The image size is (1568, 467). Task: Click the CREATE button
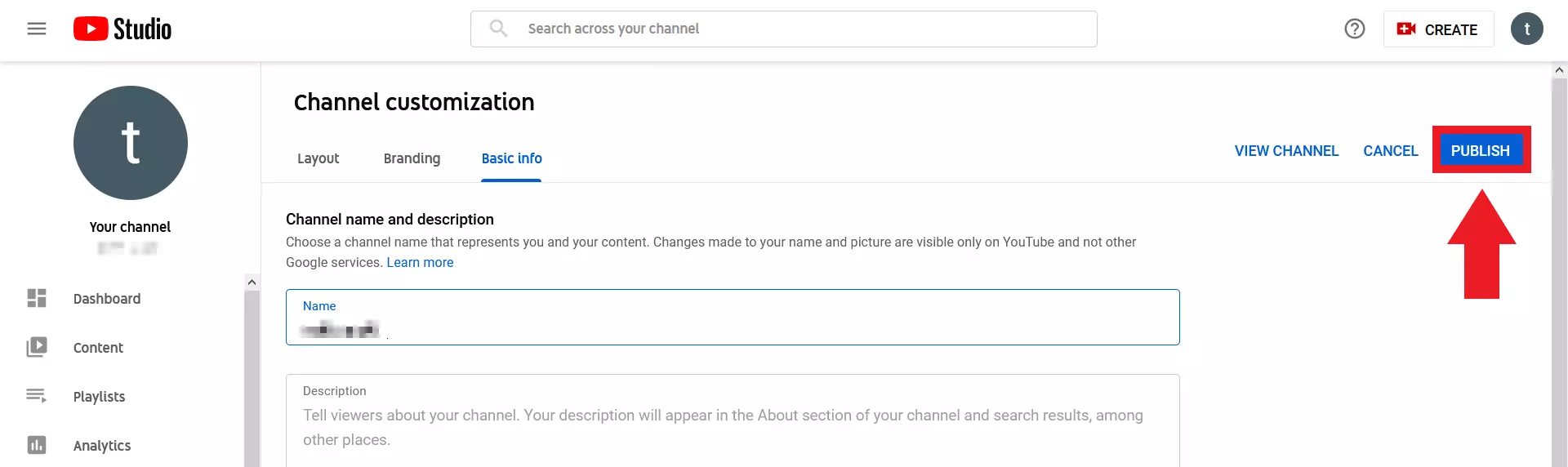click(1438, 29)
